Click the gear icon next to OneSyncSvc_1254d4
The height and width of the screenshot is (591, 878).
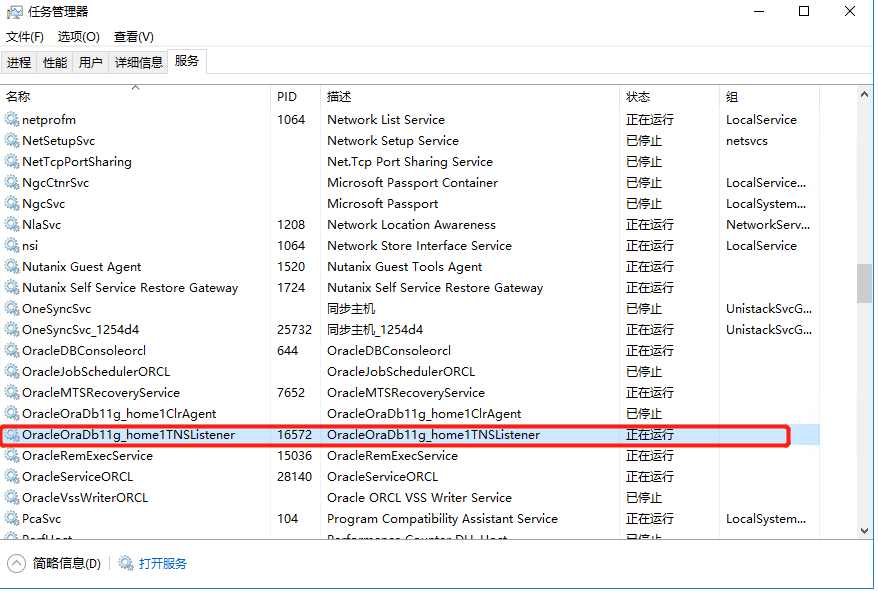(12, 329)
